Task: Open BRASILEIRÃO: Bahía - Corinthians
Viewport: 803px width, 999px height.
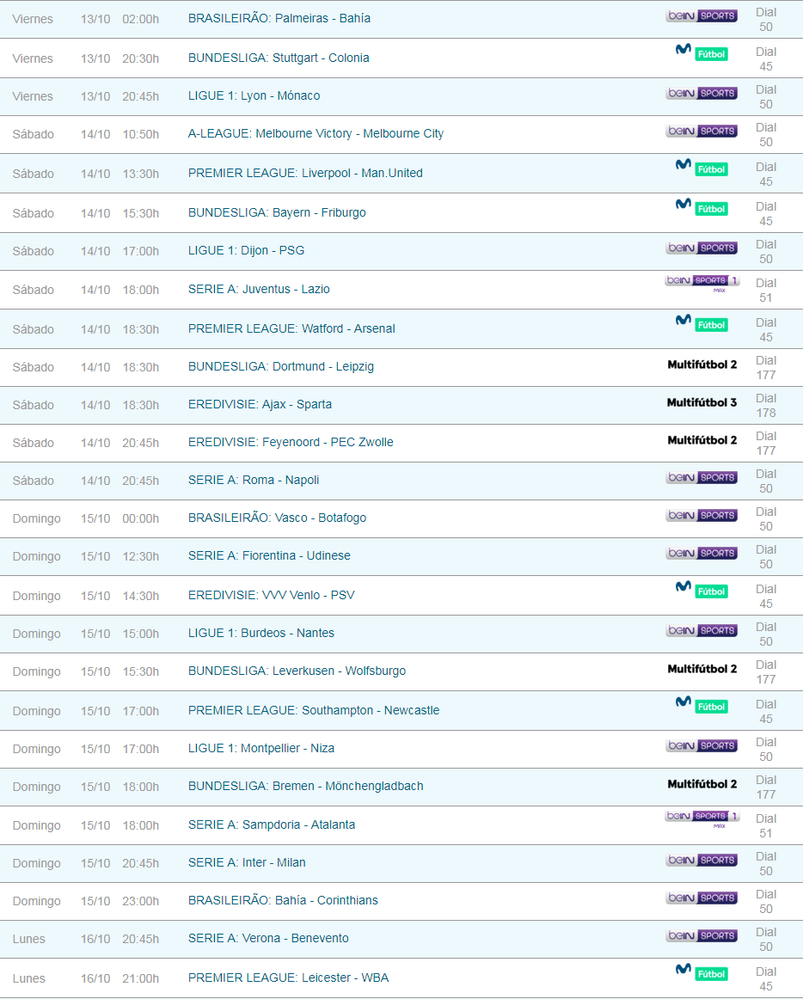Action: pyautogui.click(x=283, y=901)
